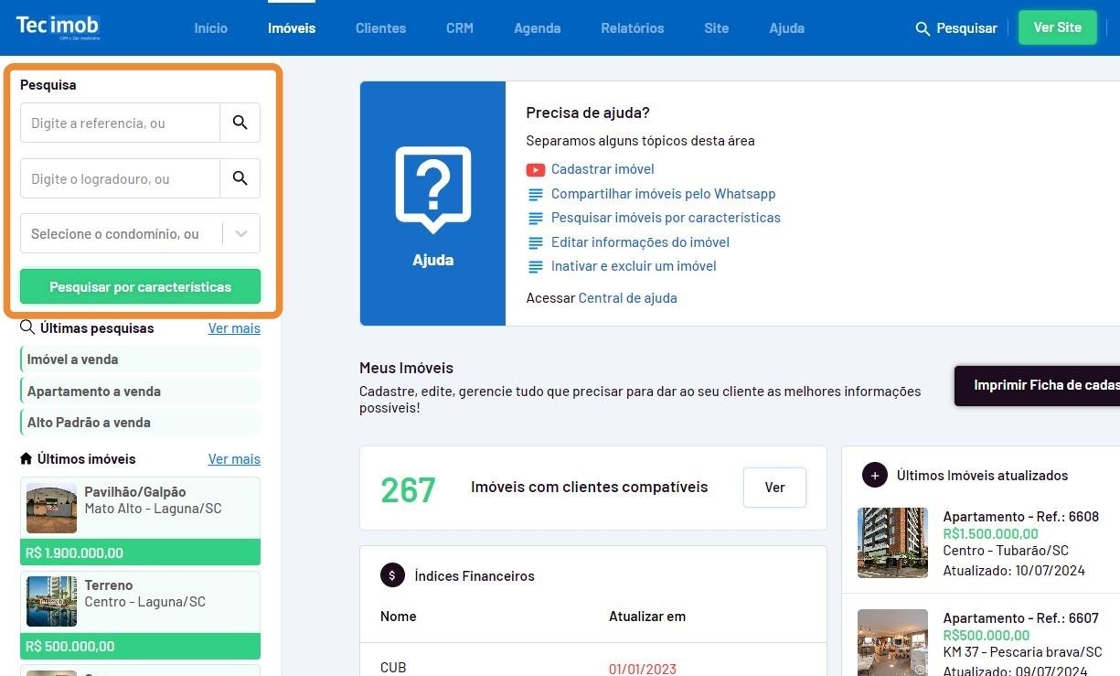Click Pesquisar por características button
Viewport: 1120px width, 676px height.
tap(140, 287)
